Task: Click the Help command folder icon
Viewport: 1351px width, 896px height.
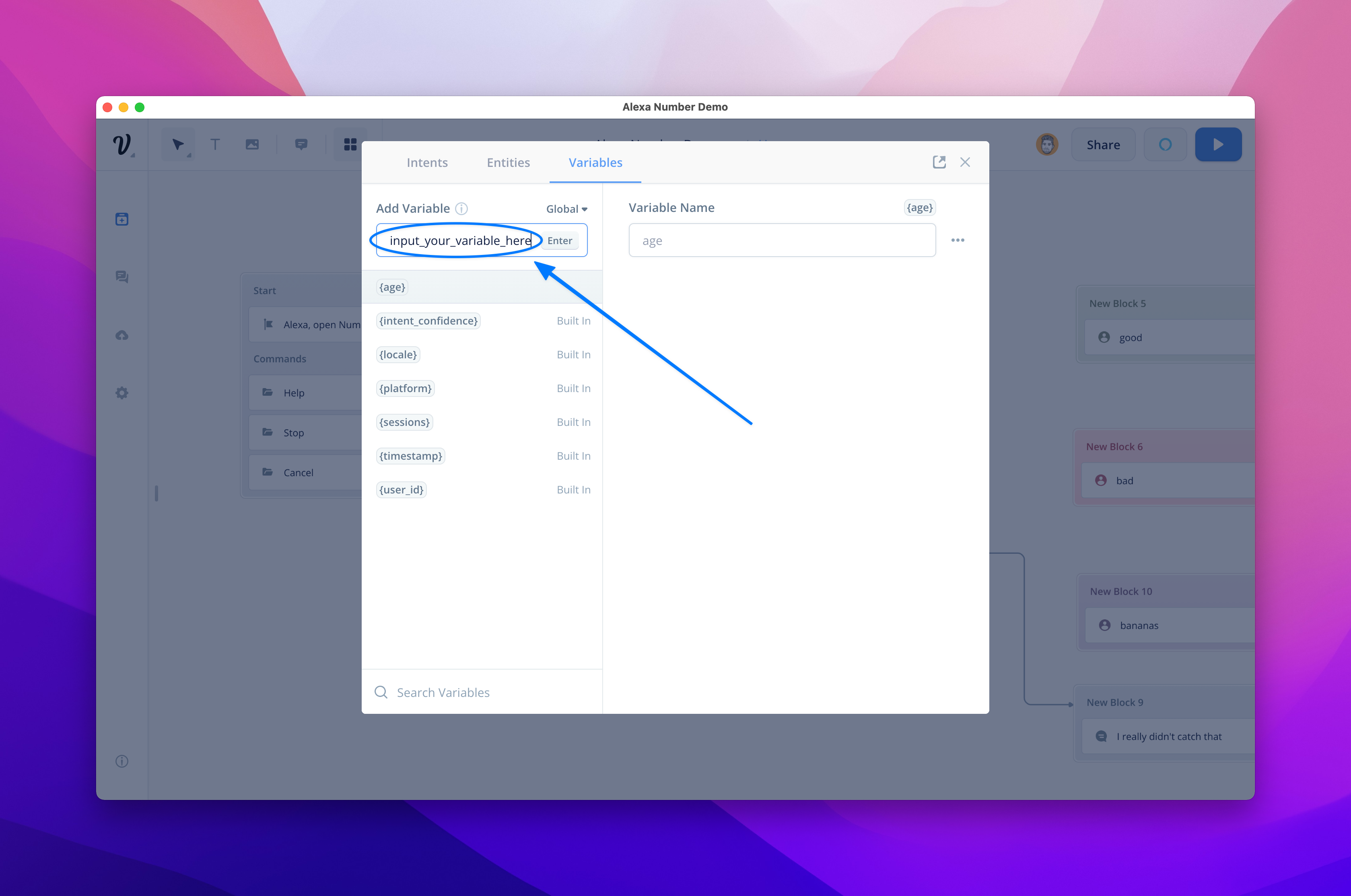Action: (x=268, y=392)
